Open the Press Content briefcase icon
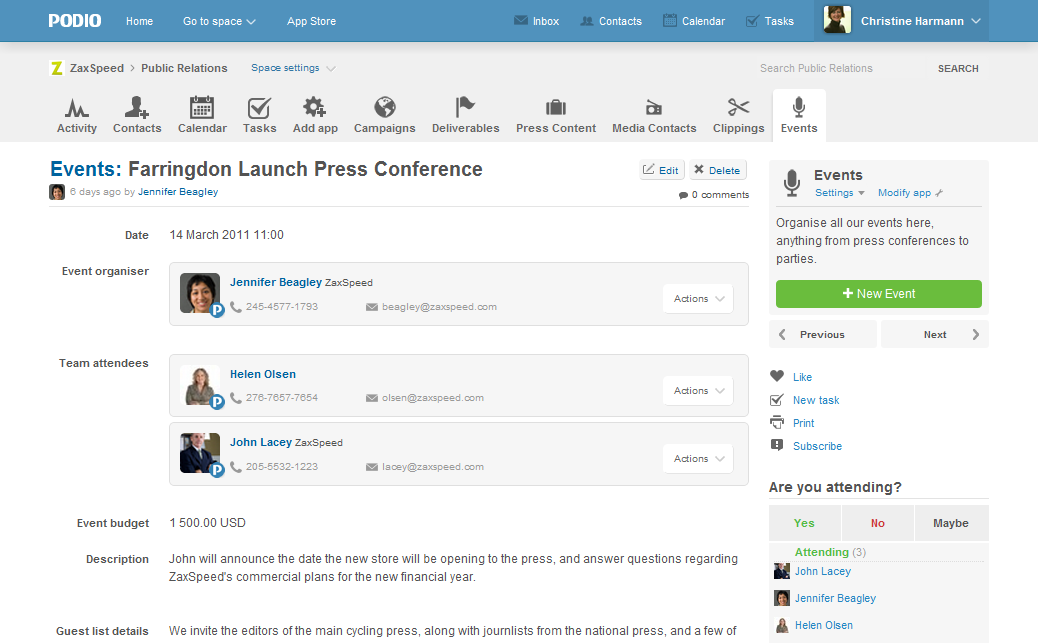Screen dimensions: 1038x644 [556, 108]
